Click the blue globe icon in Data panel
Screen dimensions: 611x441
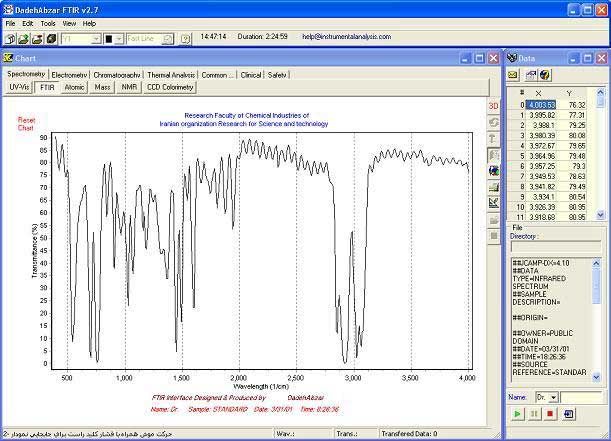545,75
